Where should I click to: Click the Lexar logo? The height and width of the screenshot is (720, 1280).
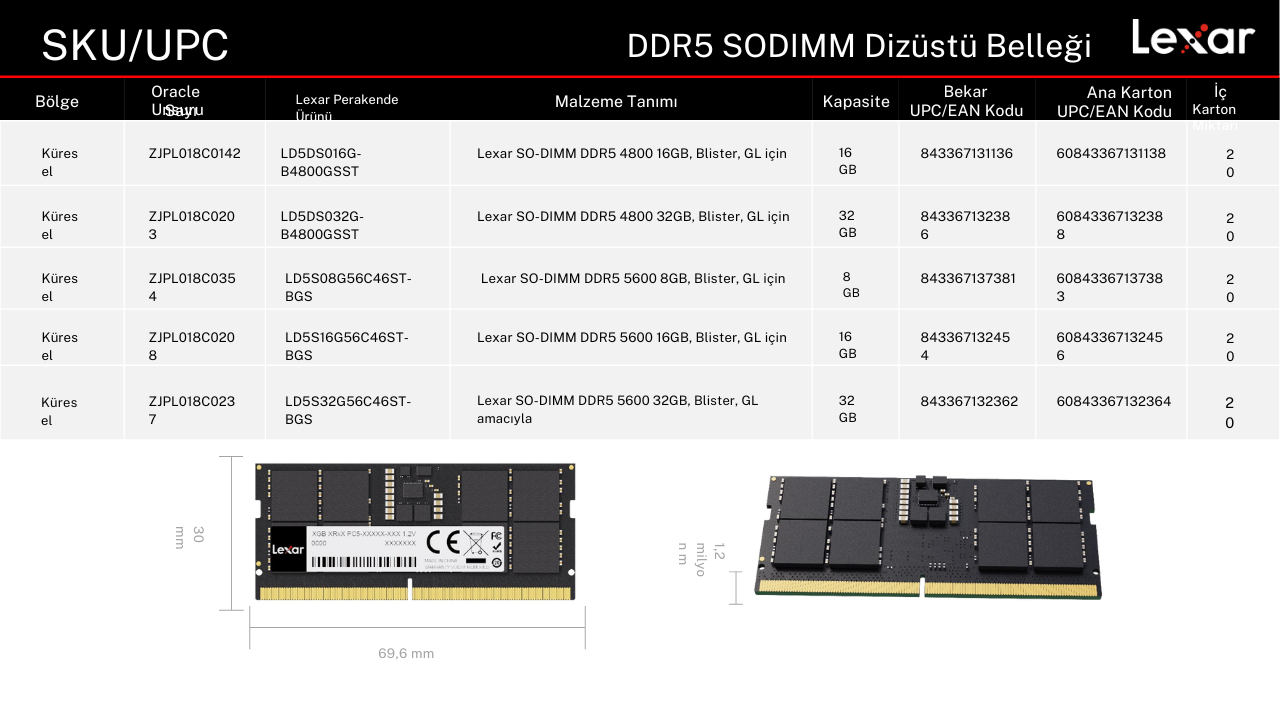pos(1193,38)
